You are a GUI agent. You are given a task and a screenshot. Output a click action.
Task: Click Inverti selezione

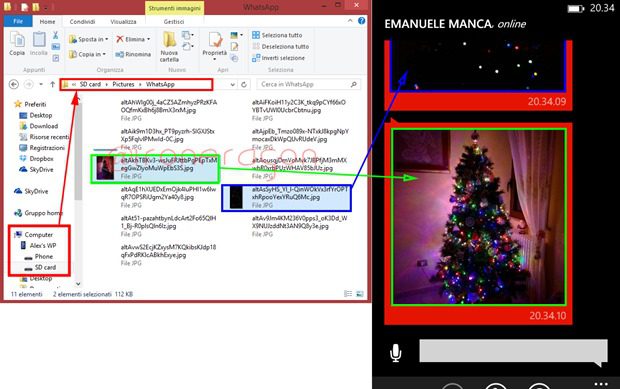(x=278, y=58)
